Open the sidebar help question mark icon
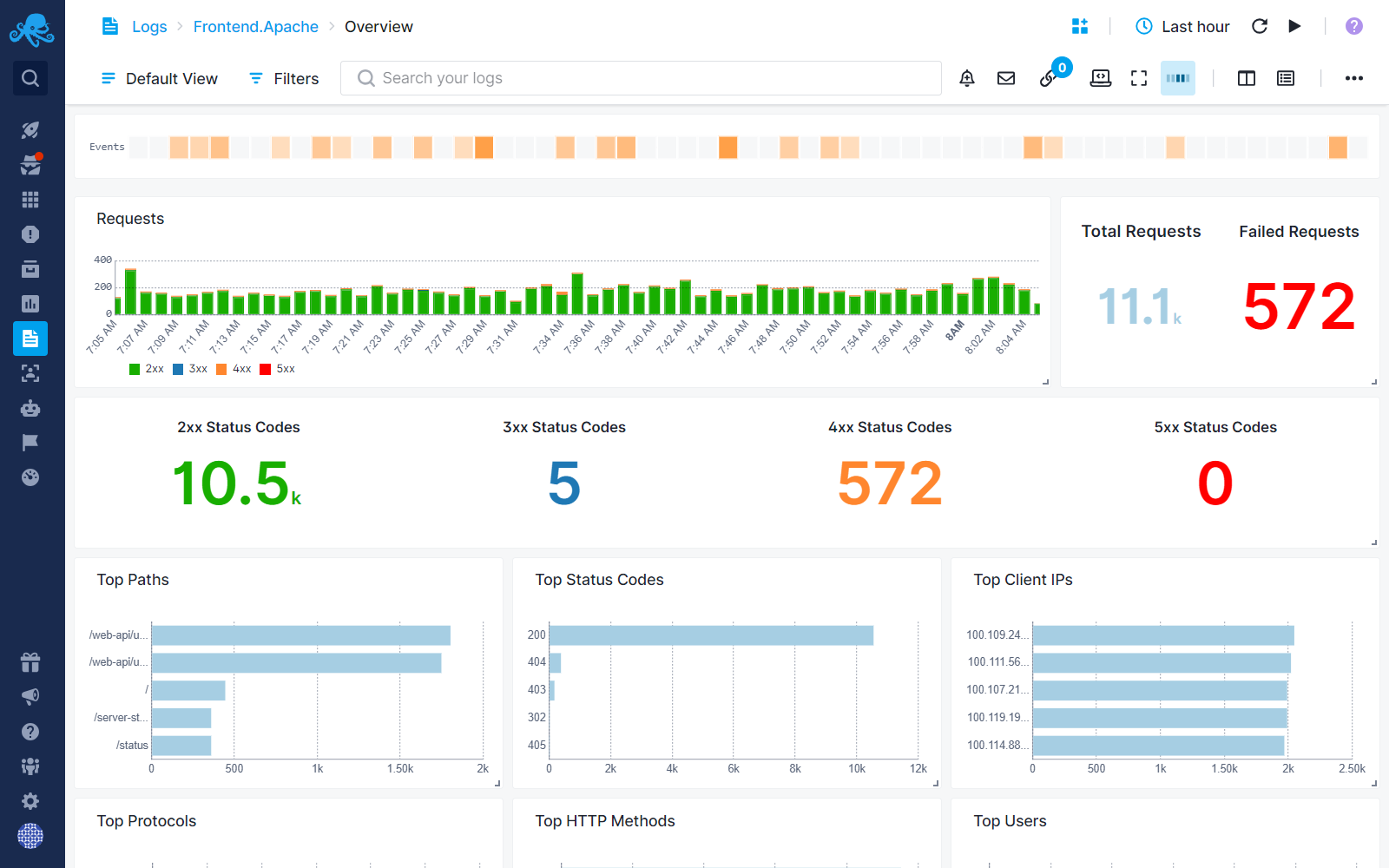 pyautogui.click(x=30, y=732)
